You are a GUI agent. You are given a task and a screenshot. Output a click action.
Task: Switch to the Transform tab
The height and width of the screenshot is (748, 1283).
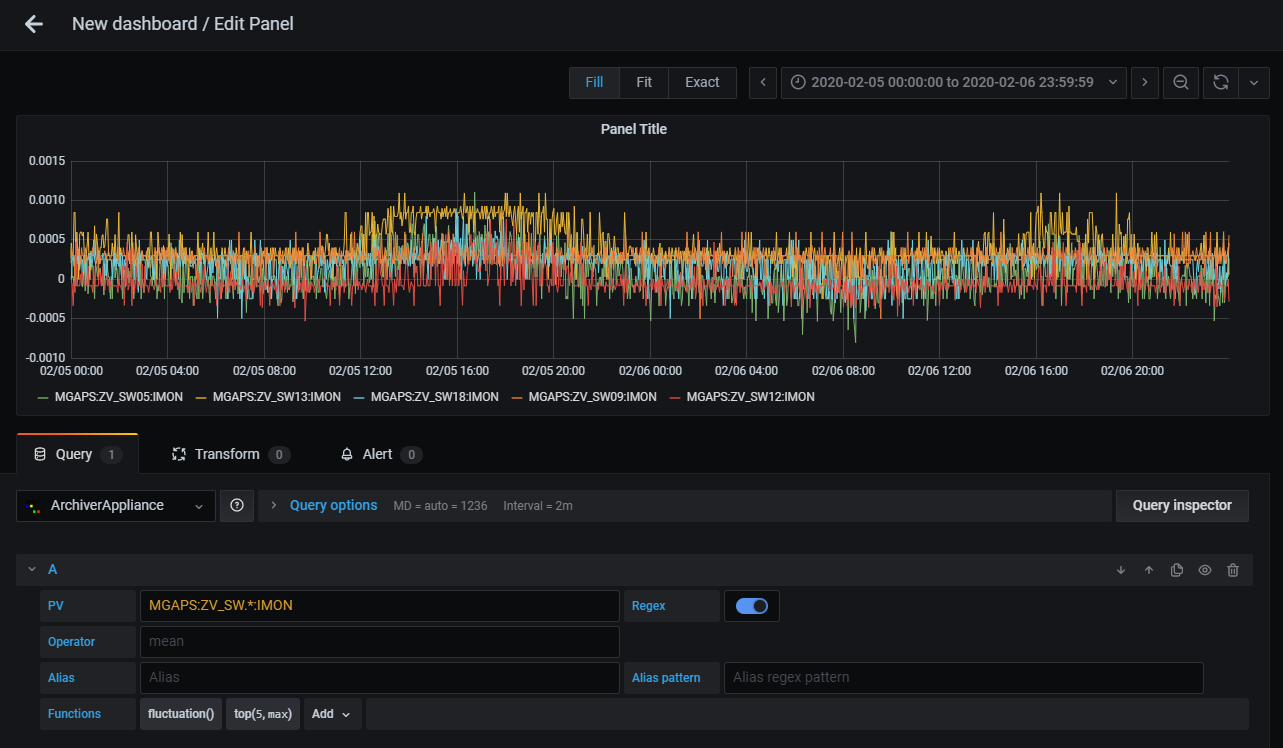click(x=229, y=454)
